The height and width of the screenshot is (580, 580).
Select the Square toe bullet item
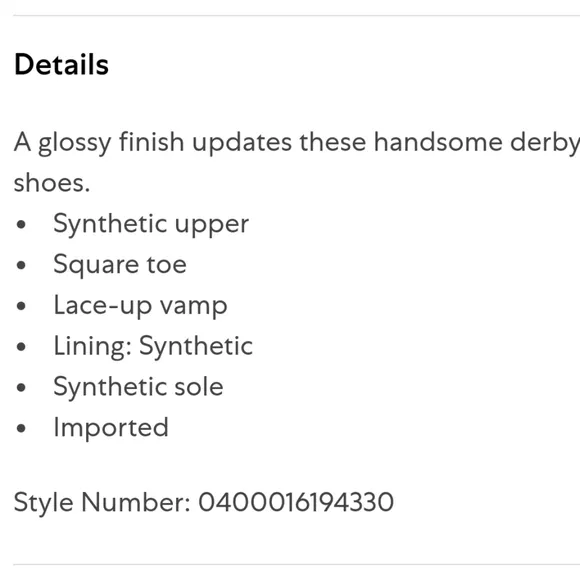click(120, 264)
